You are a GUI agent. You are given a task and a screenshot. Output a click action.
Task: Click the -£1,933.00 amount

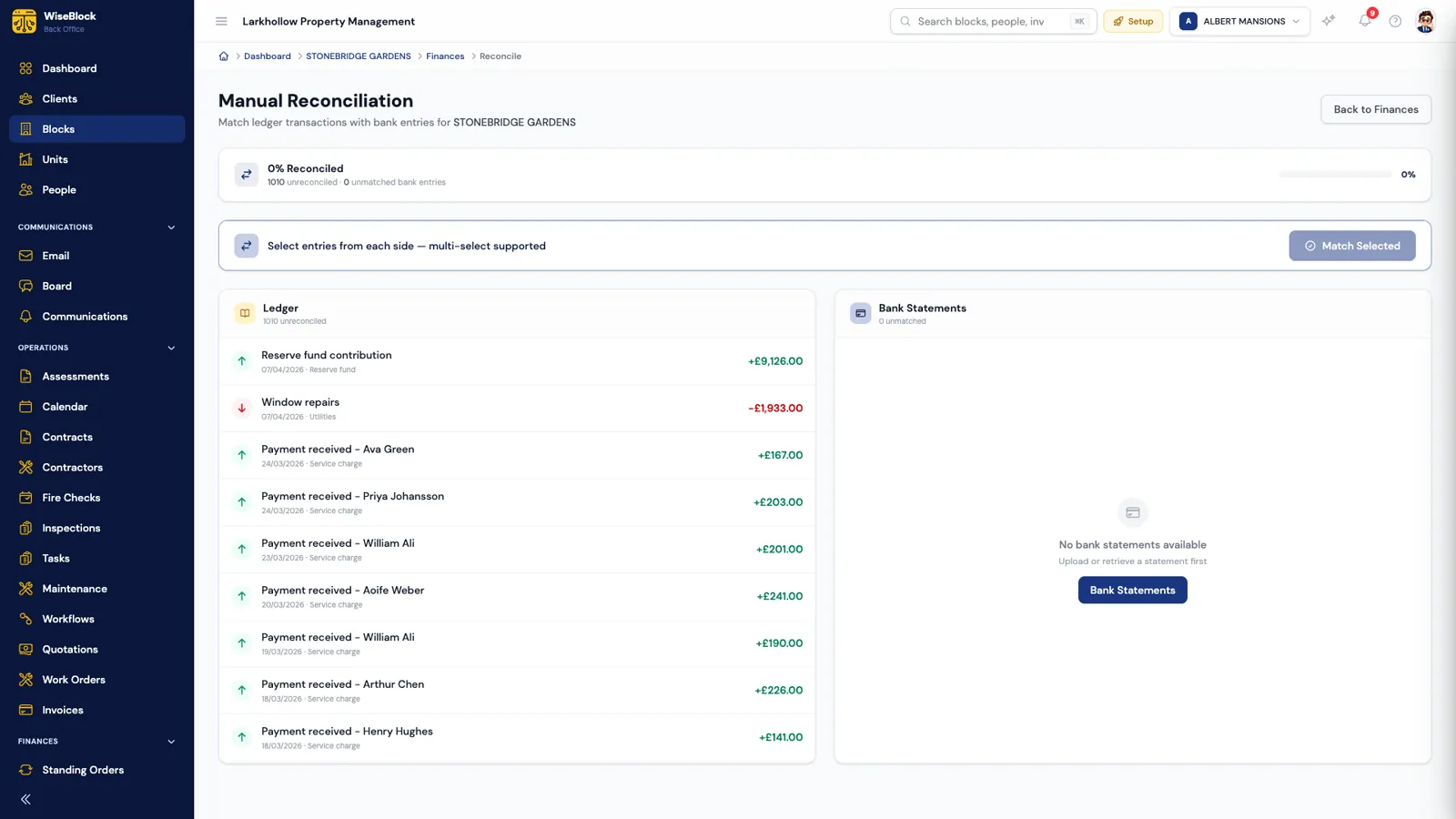click(775, 409)
